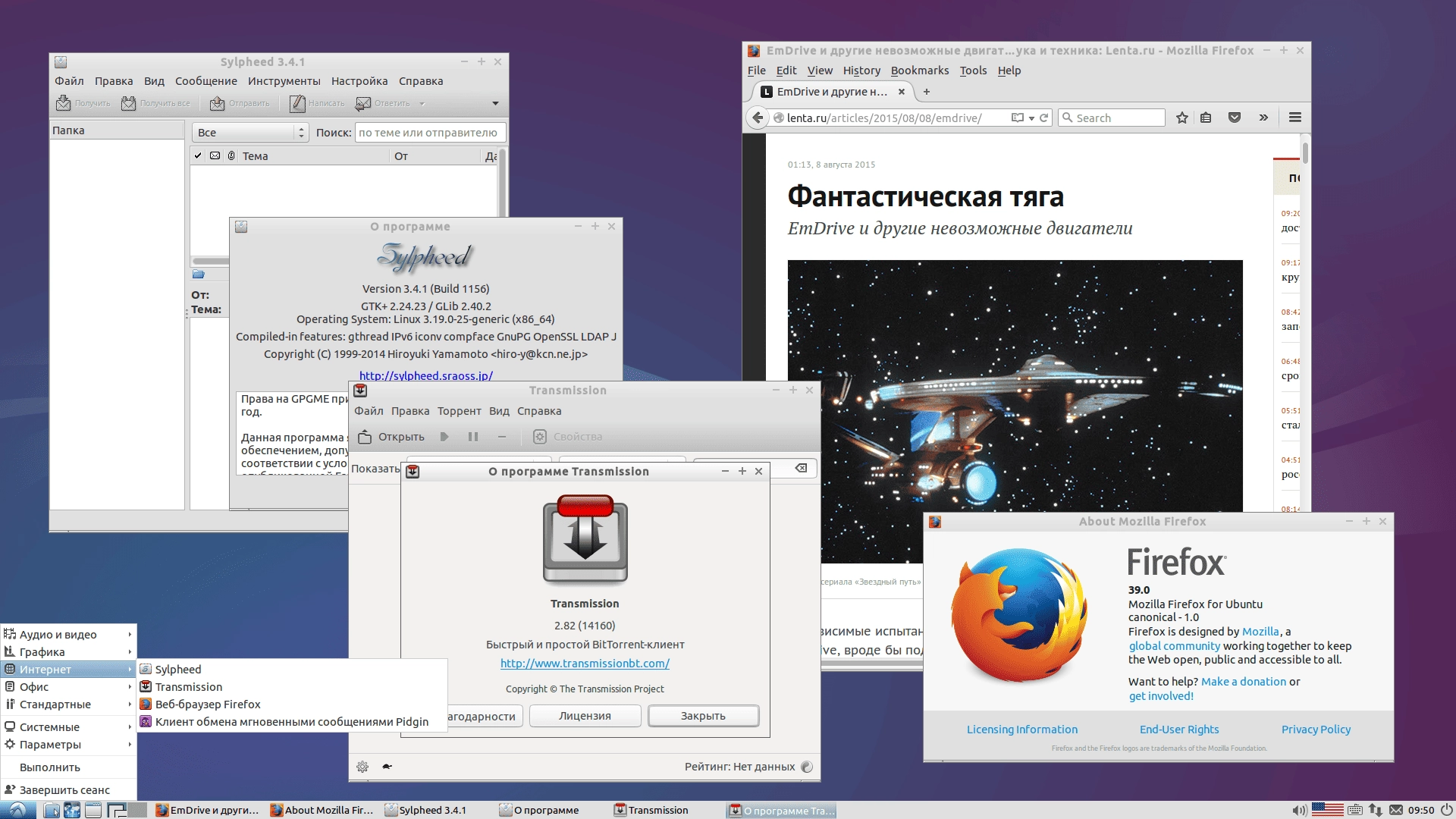Sort Sylpheed messages by the Тема column
This screenshot has width=1456, height=819.
(314, 156)
